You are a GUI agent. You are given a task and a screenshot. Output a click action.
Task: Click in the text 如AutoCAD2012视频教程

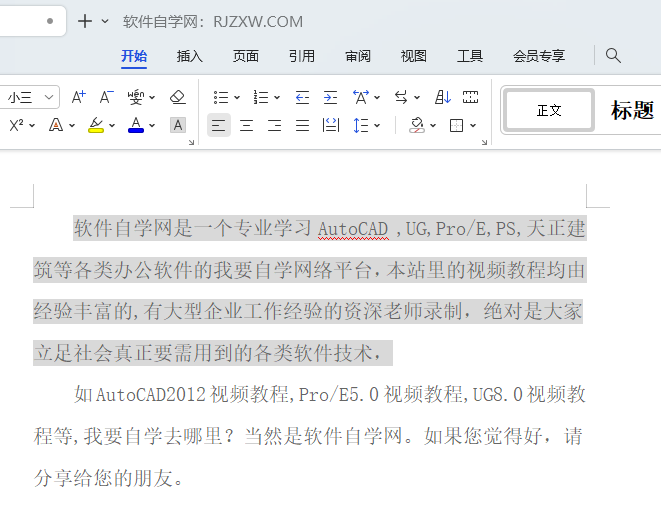coord(183,395)
